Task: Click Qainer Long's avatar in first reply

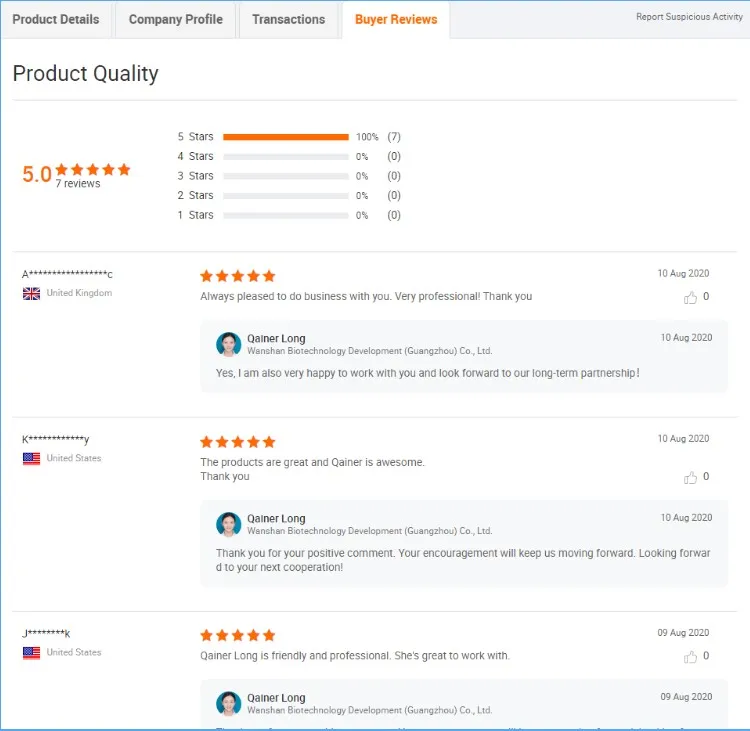Action: (x=228, y=344)
